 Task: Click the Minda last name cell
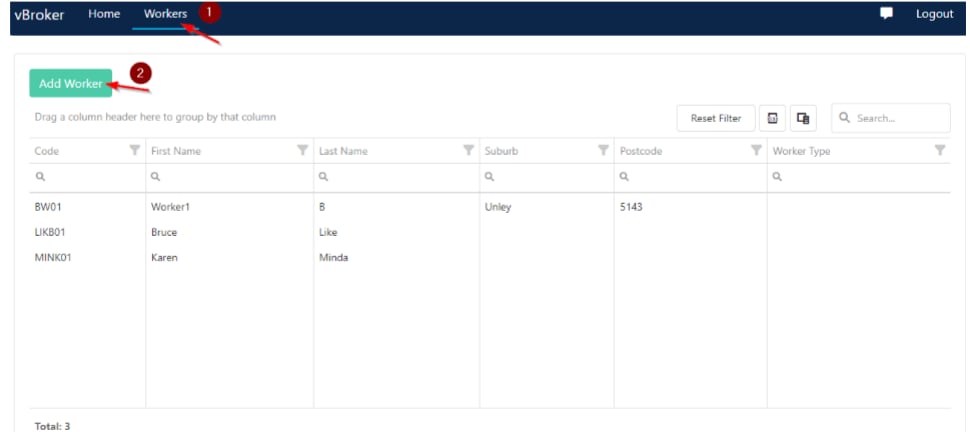[397, 257]
